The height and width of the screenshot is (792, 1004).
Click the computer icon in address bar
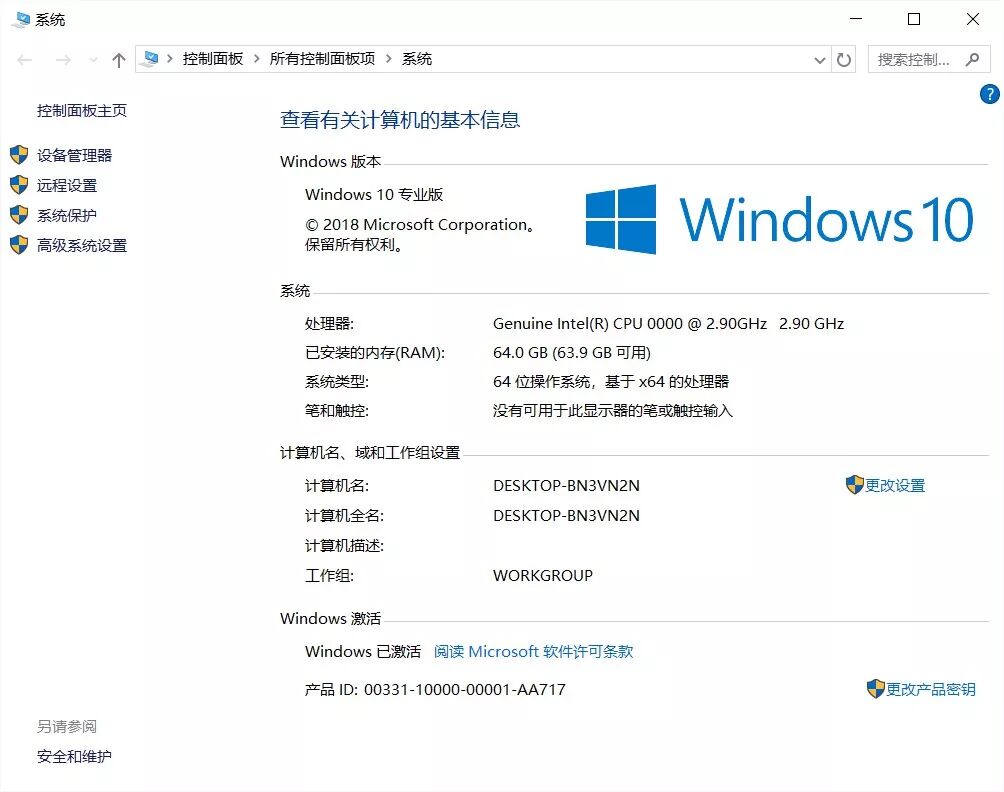150,59
